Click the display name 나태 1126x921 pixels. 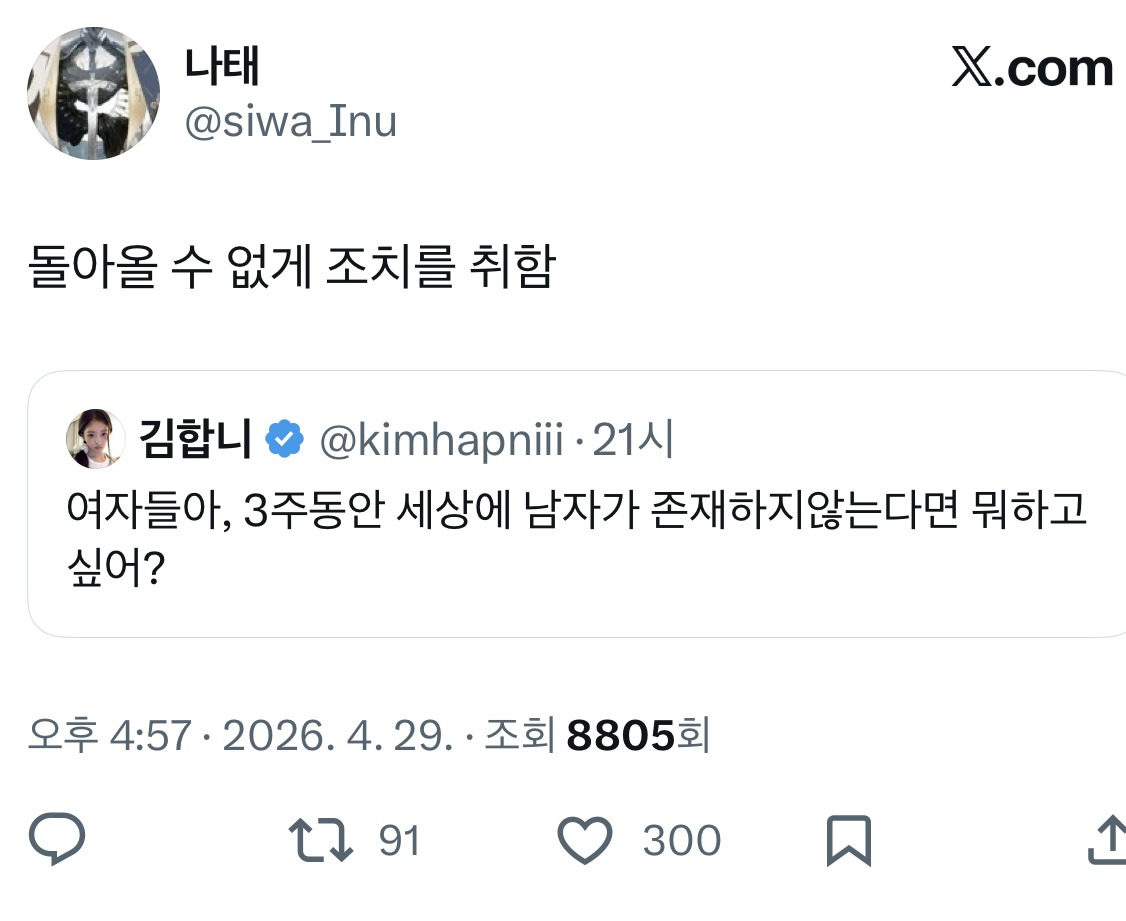click(222, 65)
